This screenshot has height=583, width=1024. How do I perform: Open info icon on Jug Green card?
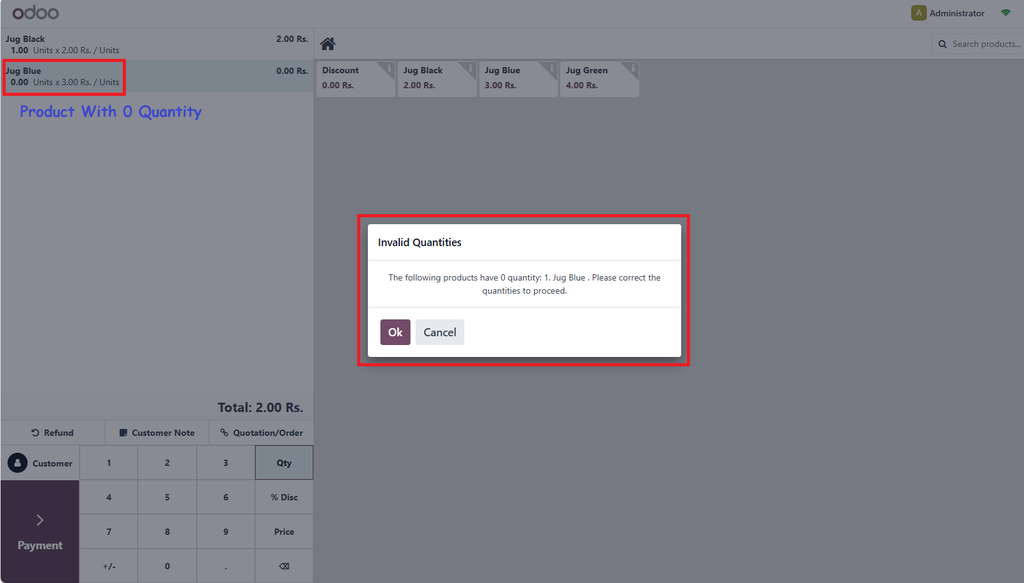[633, 68]
